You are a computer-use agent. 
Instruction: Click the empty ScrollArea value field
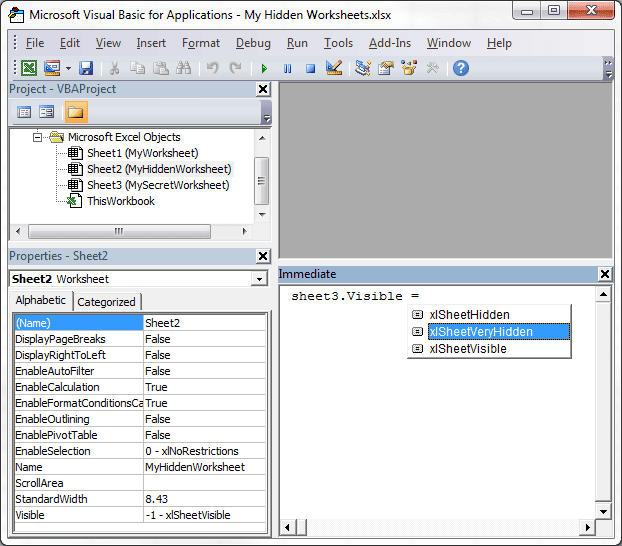tap(204, 483)
